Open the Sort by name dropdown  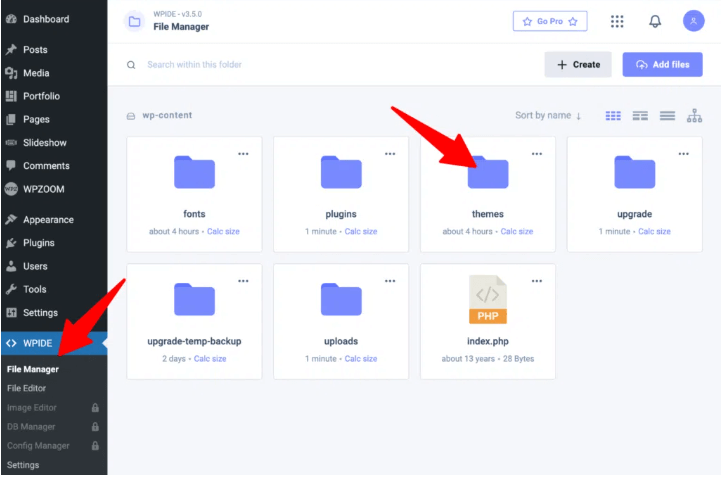point(548,116)
